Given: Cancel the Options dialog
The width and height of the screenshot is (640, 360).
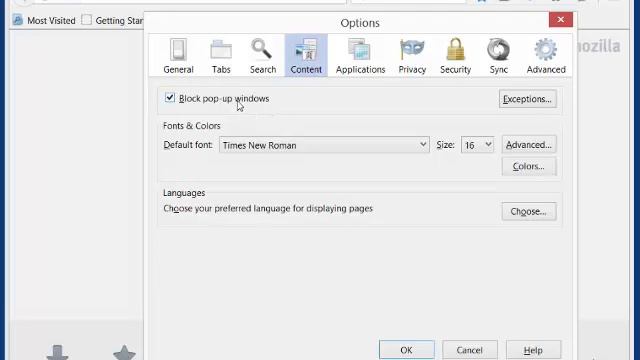Looking at the screenshot, I should coord(469,350).
